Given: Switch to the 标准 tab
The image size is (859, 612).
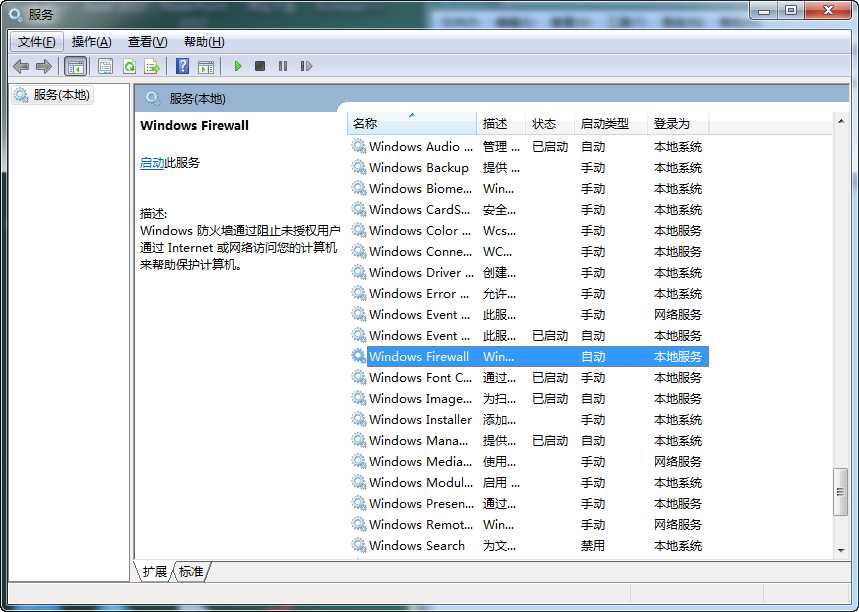Looking at the screenshot, I should pos(191,571).
